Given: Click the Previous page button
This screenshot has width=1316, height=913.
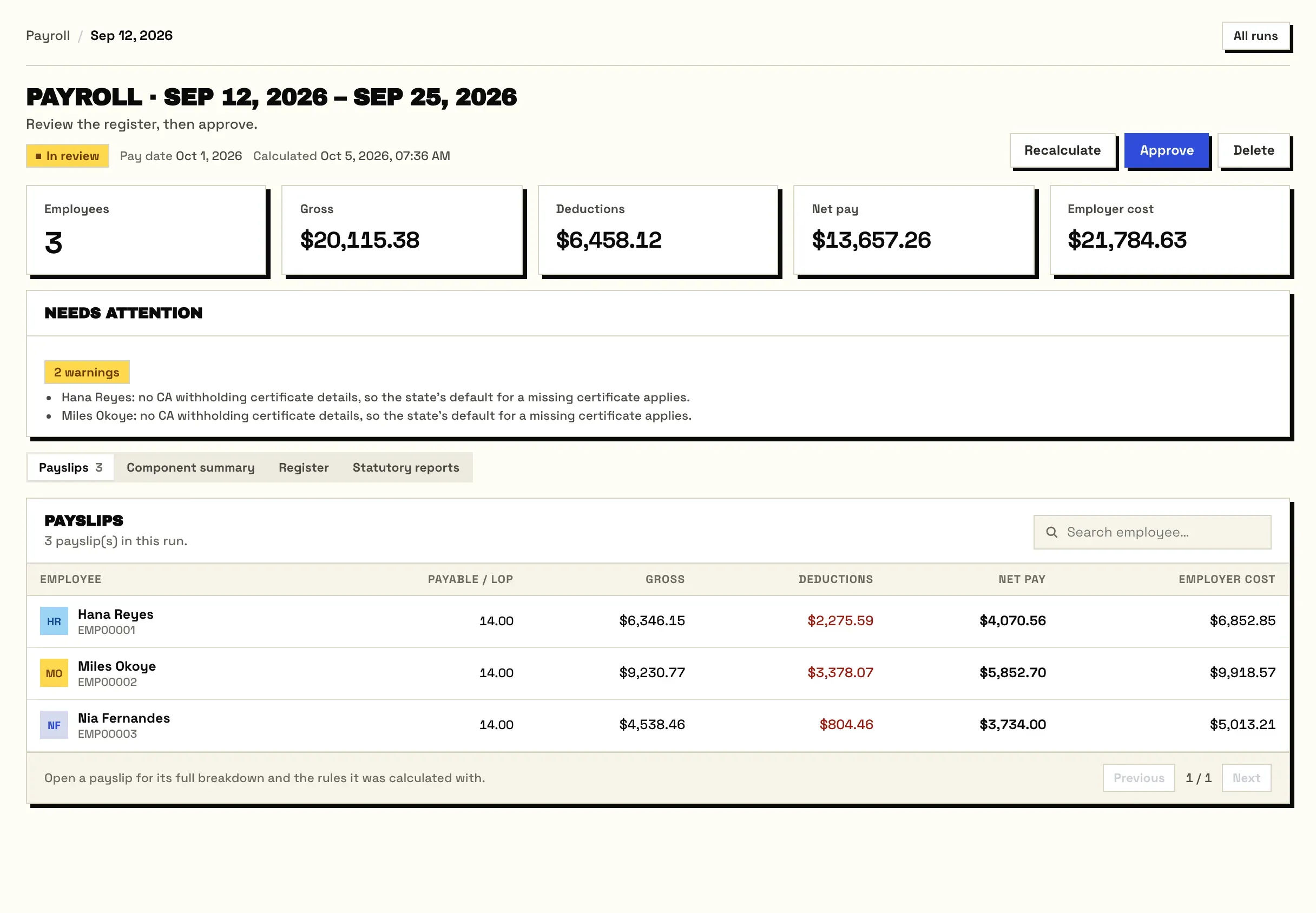Looking at the screenshot, I should point(1139,778).
